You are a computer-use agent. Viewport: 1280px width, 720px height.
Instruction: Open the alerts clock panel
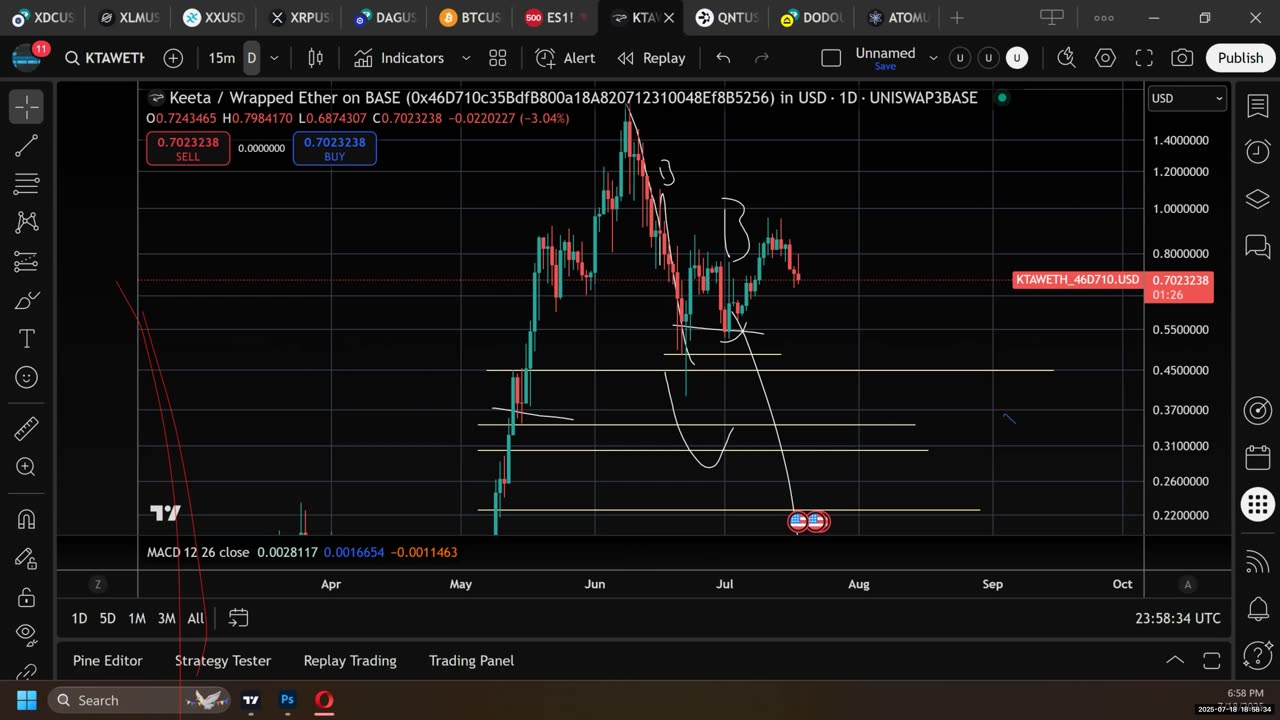pos(1257,152)
